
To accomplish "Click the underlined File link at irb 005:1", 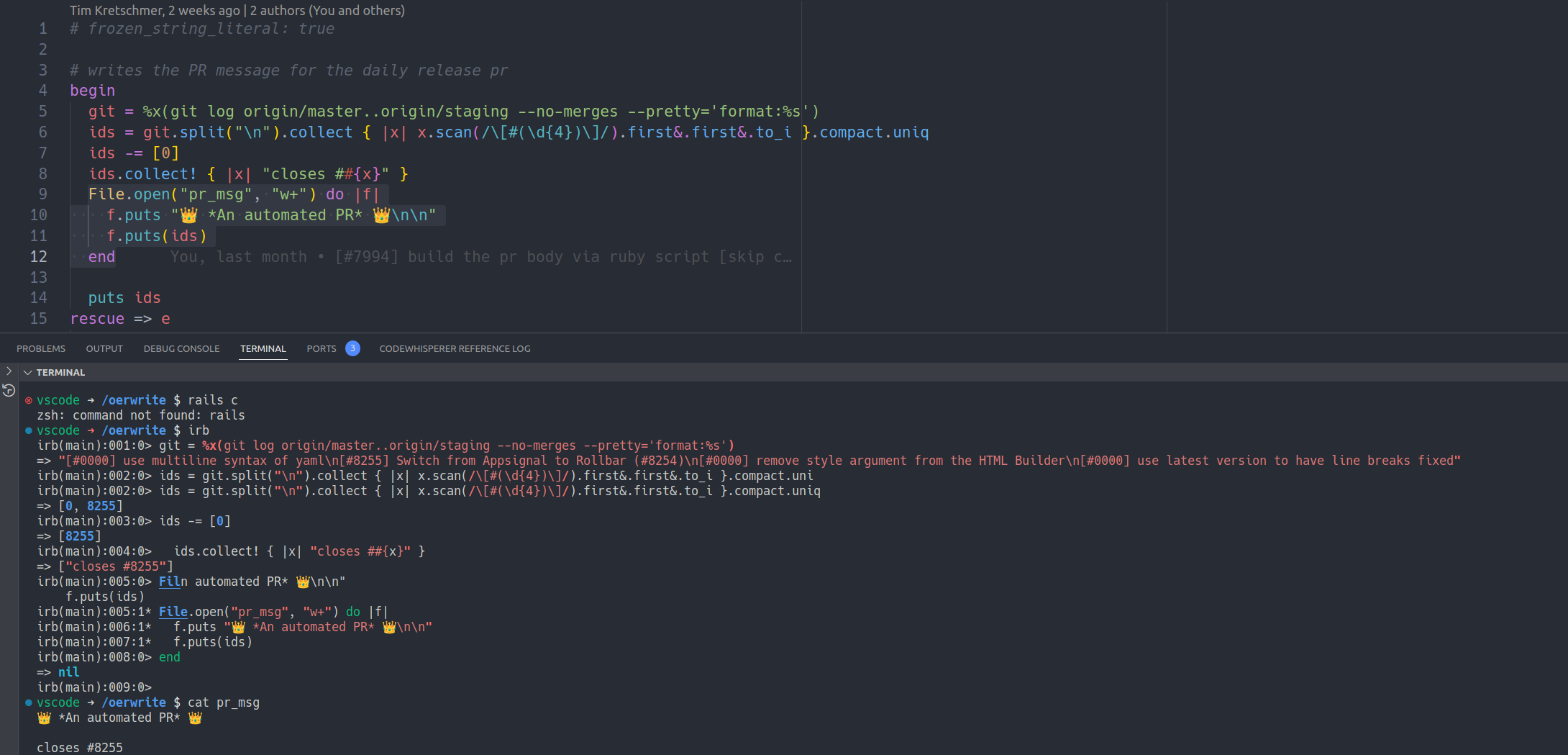I will [x=173, y=612].
